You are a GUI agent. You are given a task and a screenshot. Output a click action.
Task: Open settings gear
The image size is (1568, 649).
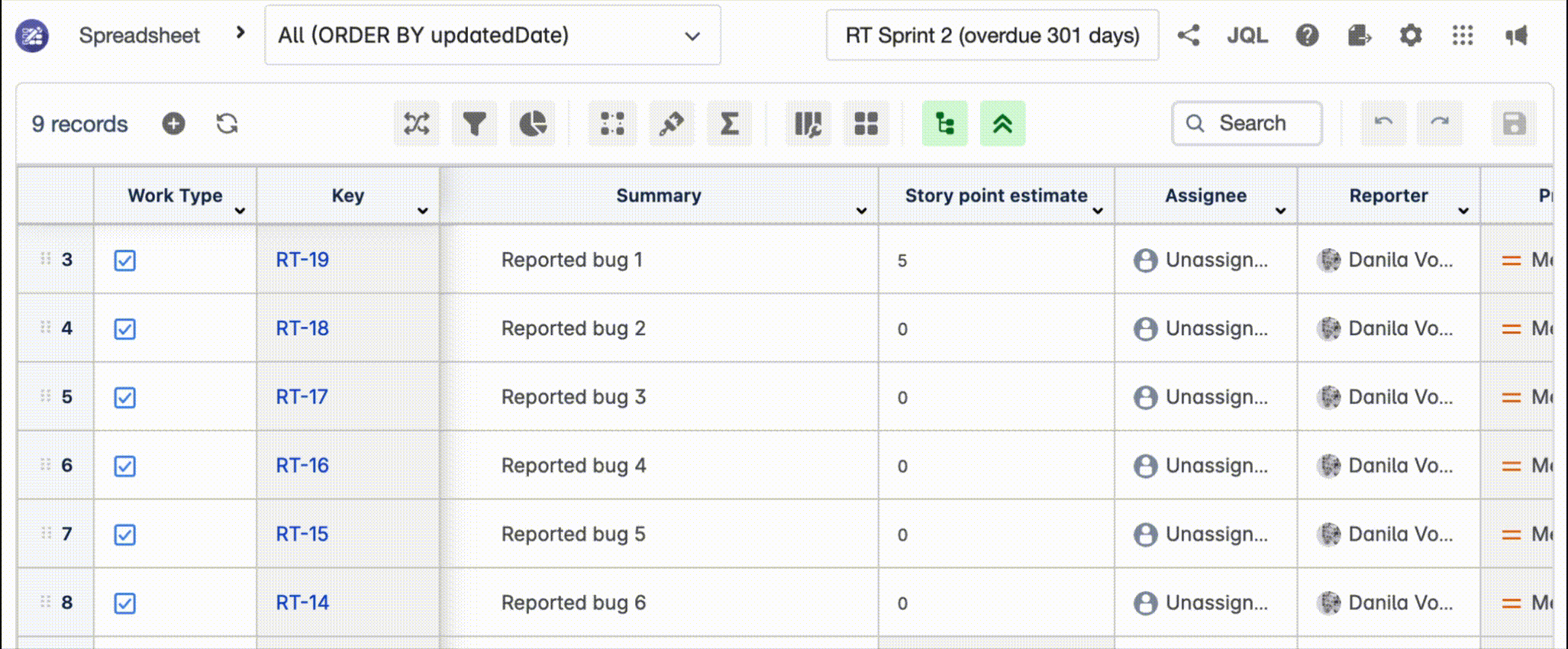pyautogui.click(x=1411, y=35)
